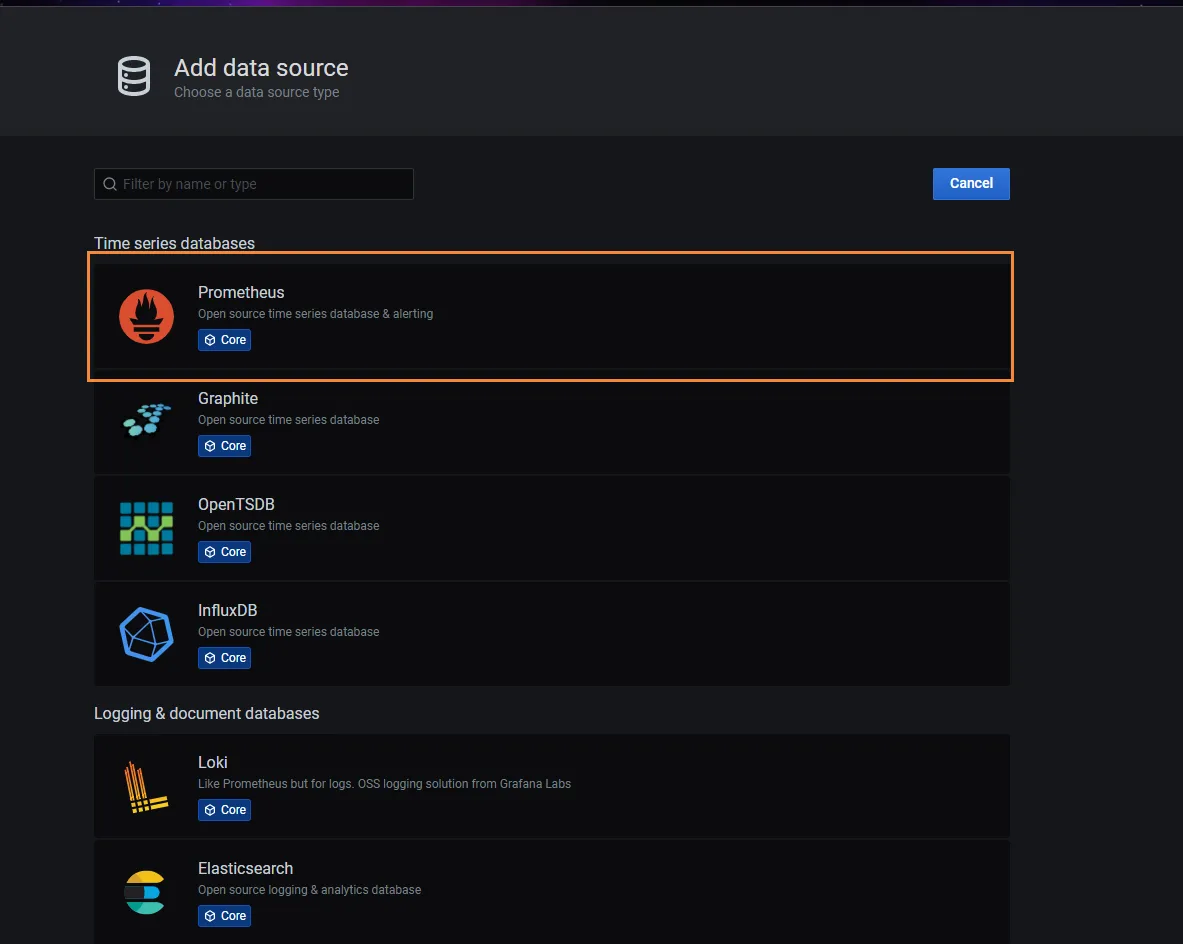This screenshot has width=1183, height=944.
Task: Pick the OpenTSDB data source name
Action: pyautogui.click(x=236, y=504)
